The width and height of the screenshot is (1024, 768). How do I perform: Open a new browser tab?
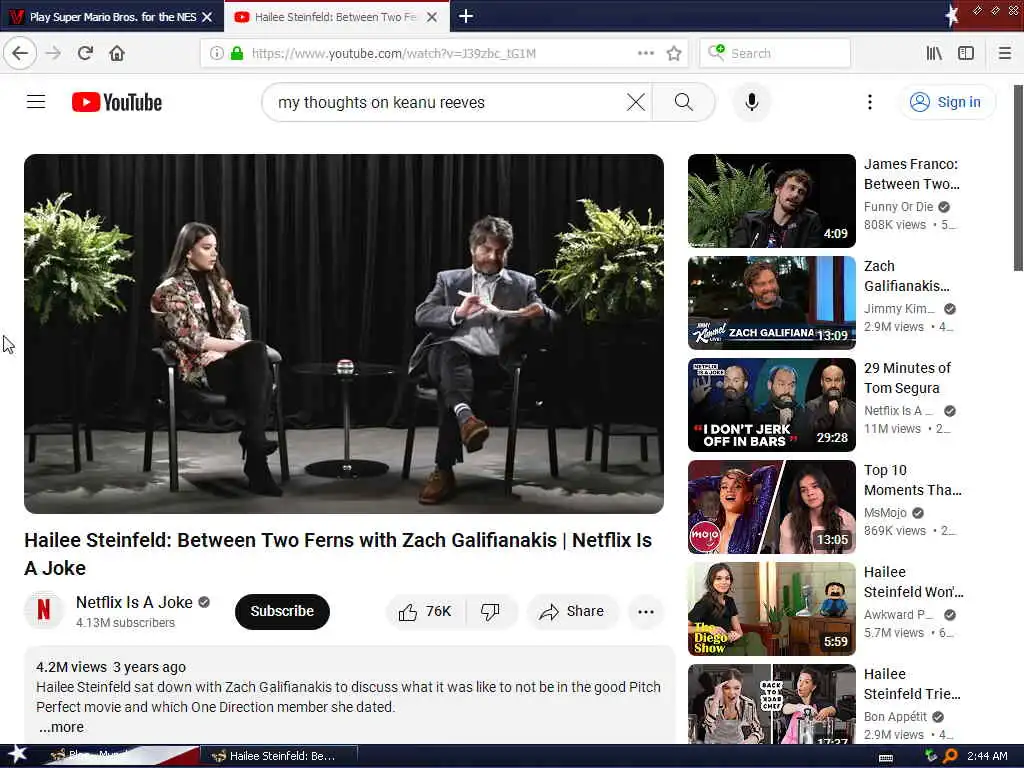coord(466,16)
